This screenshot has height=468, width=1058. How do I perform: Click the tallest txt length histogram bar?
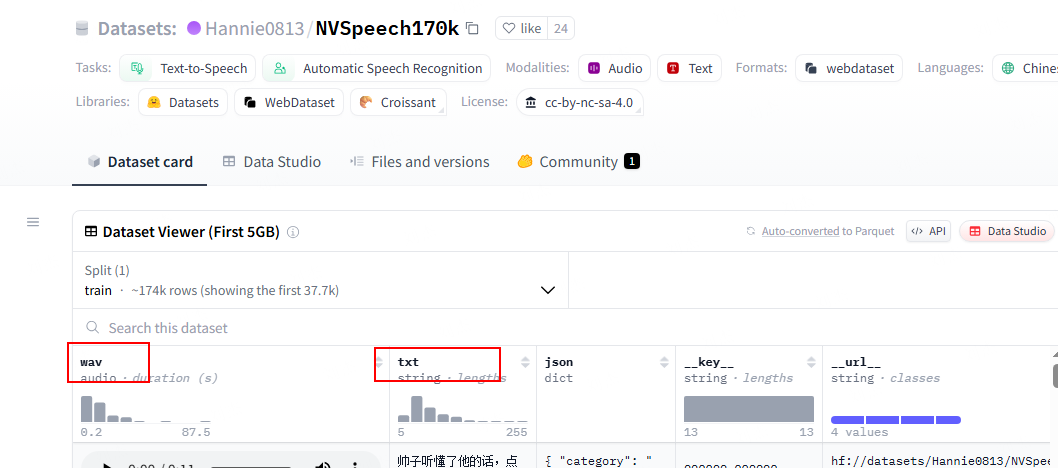(416, 409)
